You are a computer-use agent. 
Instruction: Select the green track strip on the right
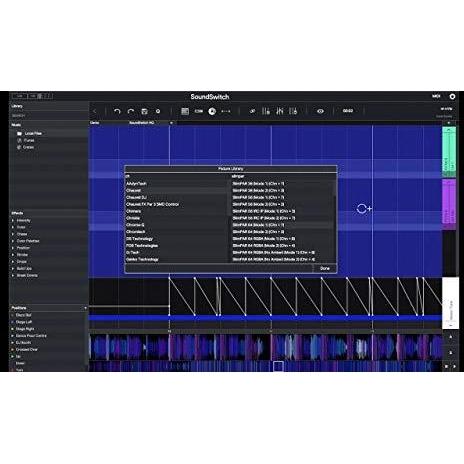[x=449, y=152]
